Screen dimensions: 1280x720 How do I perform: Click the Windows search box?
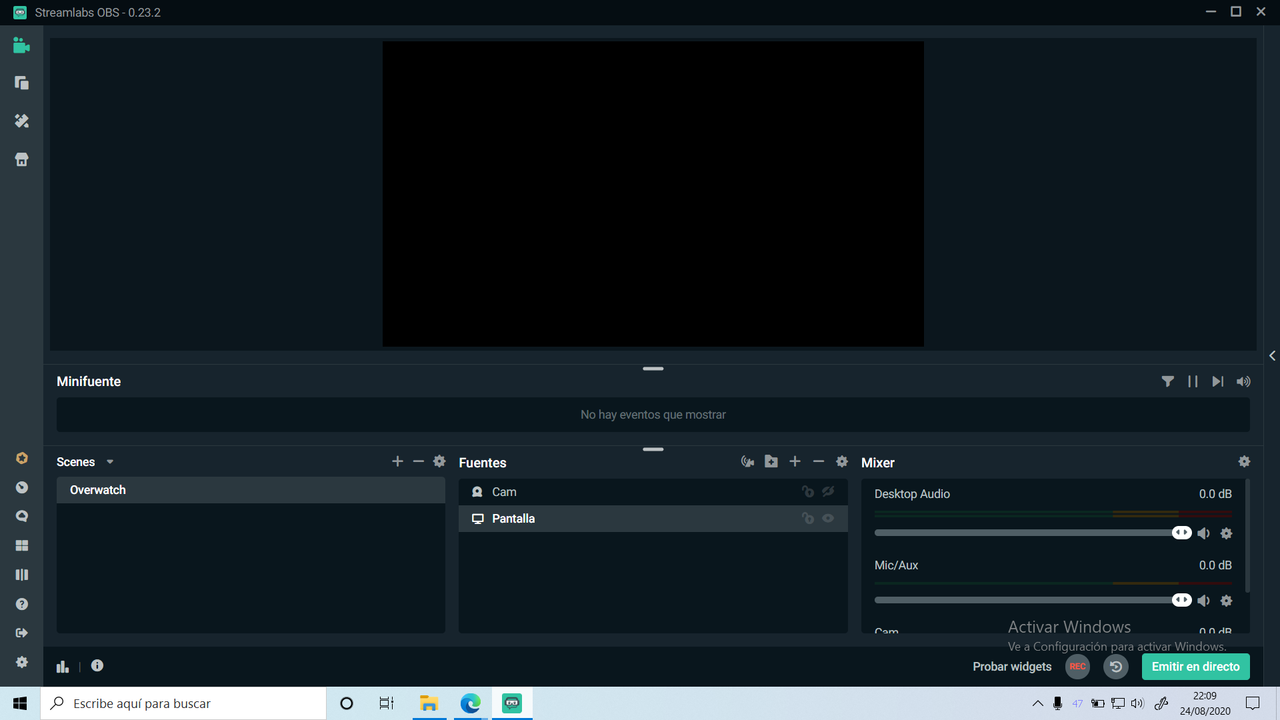(x=183, y=703)
